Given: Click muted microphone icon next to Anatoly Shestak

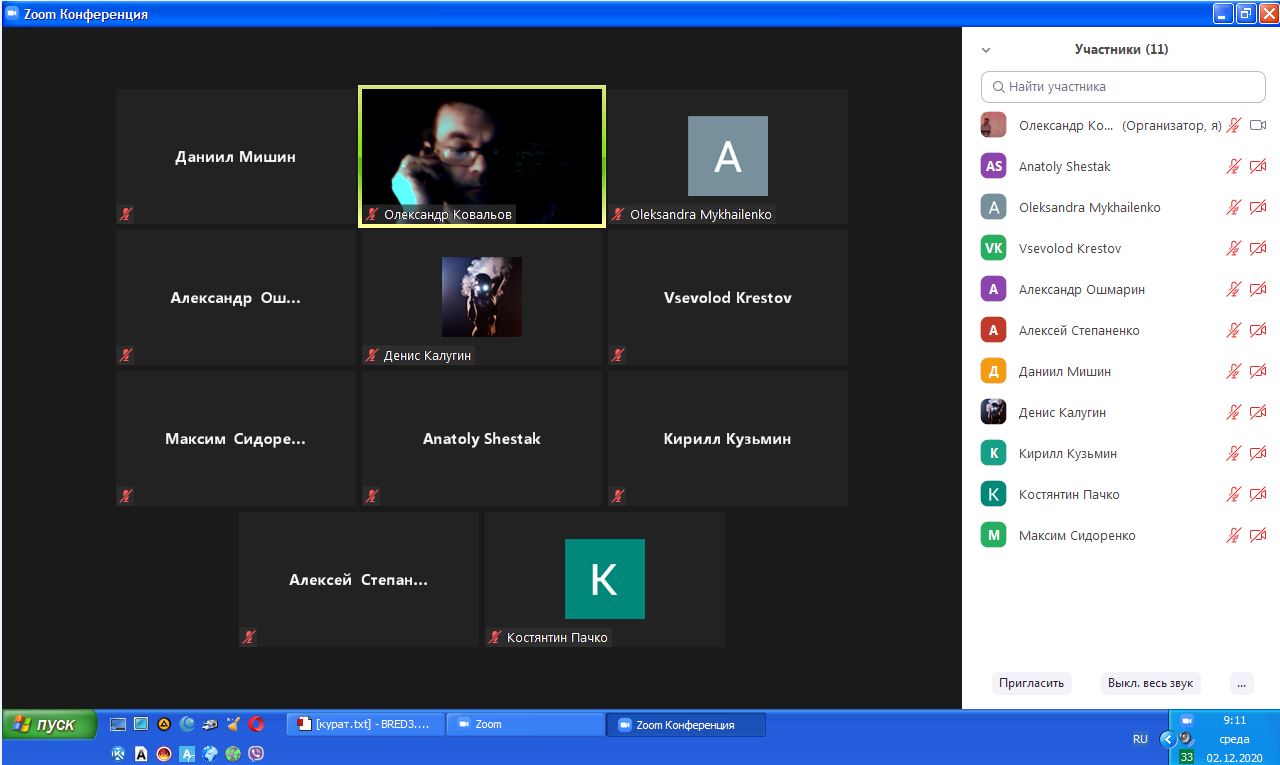Looking at the screenshot, I should pos(1234,167).
